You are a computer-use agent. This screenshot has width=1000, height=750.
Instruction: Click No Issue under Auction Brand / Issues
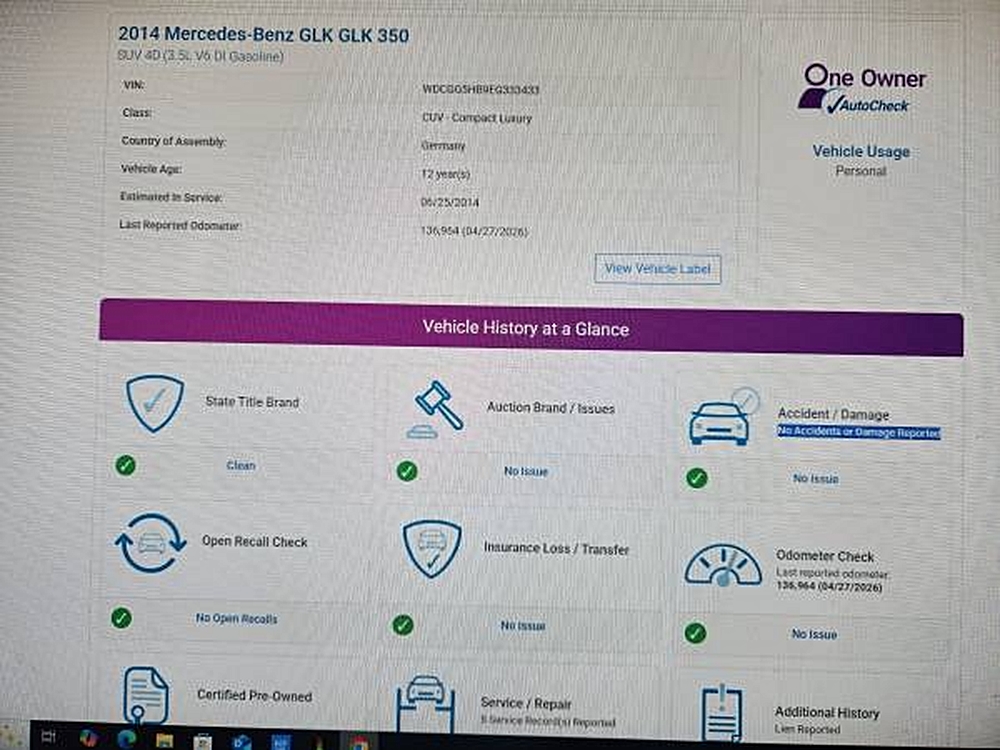point(526,471)
